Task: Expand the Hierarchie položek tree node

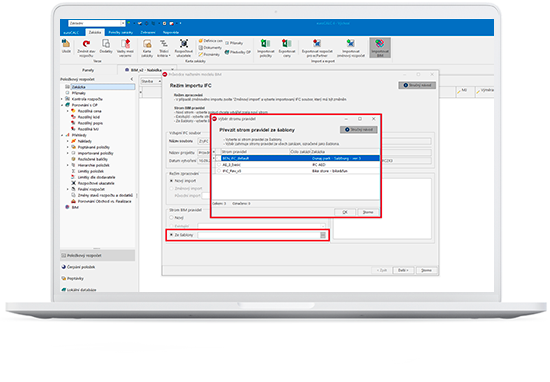Action: tap(68, 165)
